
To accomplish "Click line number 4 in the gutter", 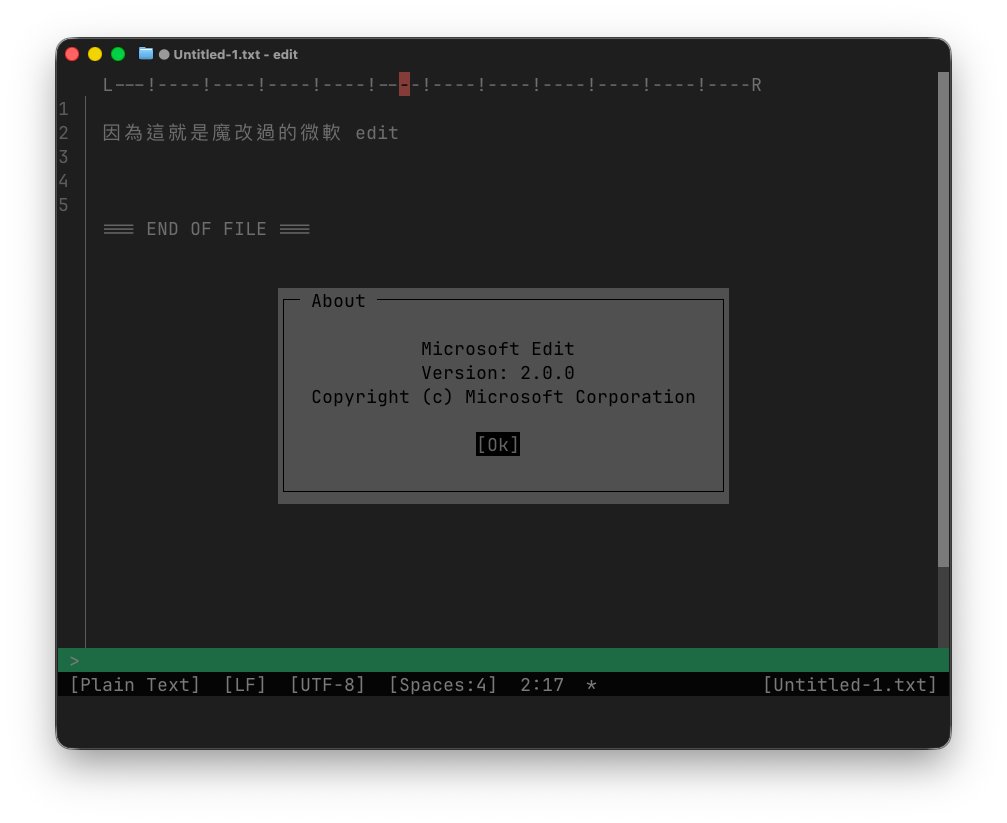I will (x=64, y=181).
